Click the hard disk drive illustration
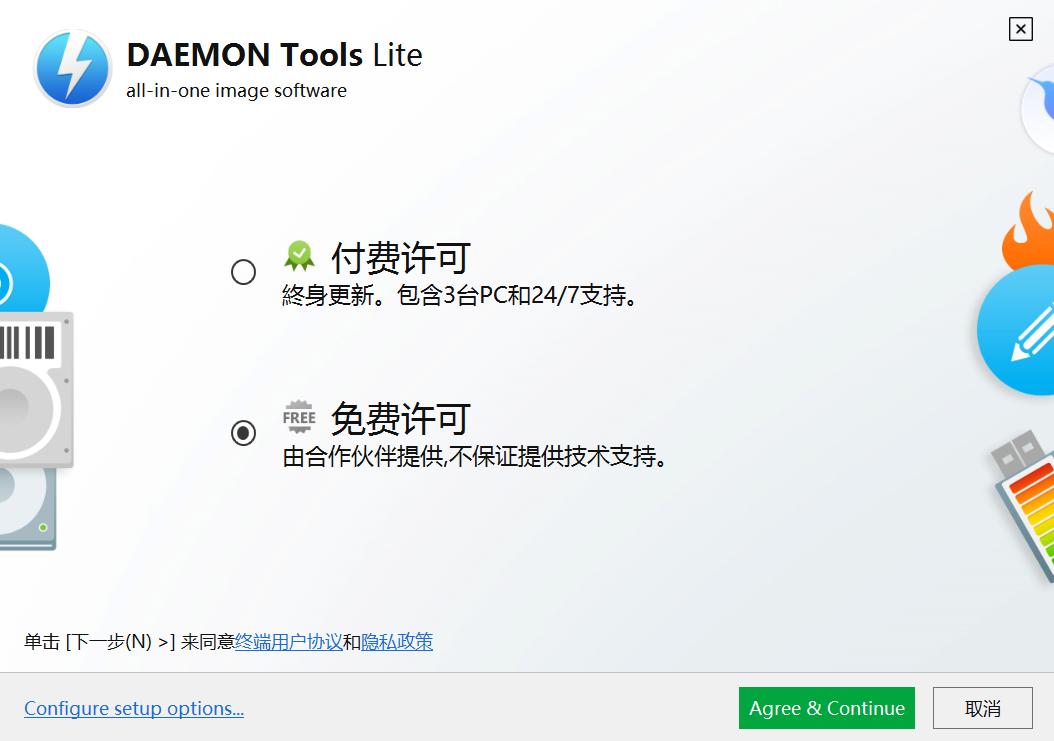Viewport: 1054px width, 741px height. click(30, 390)
